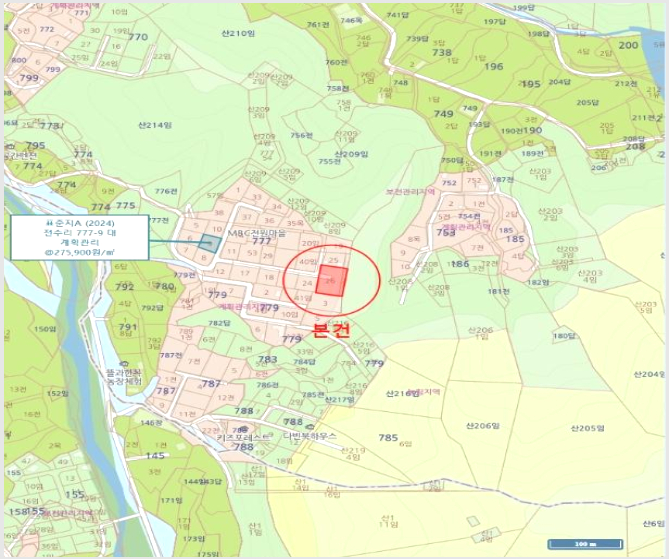The image size is (669, 559).
Task: Click the pink '보전관리지역' zone label
Action: tap(410, 192)
